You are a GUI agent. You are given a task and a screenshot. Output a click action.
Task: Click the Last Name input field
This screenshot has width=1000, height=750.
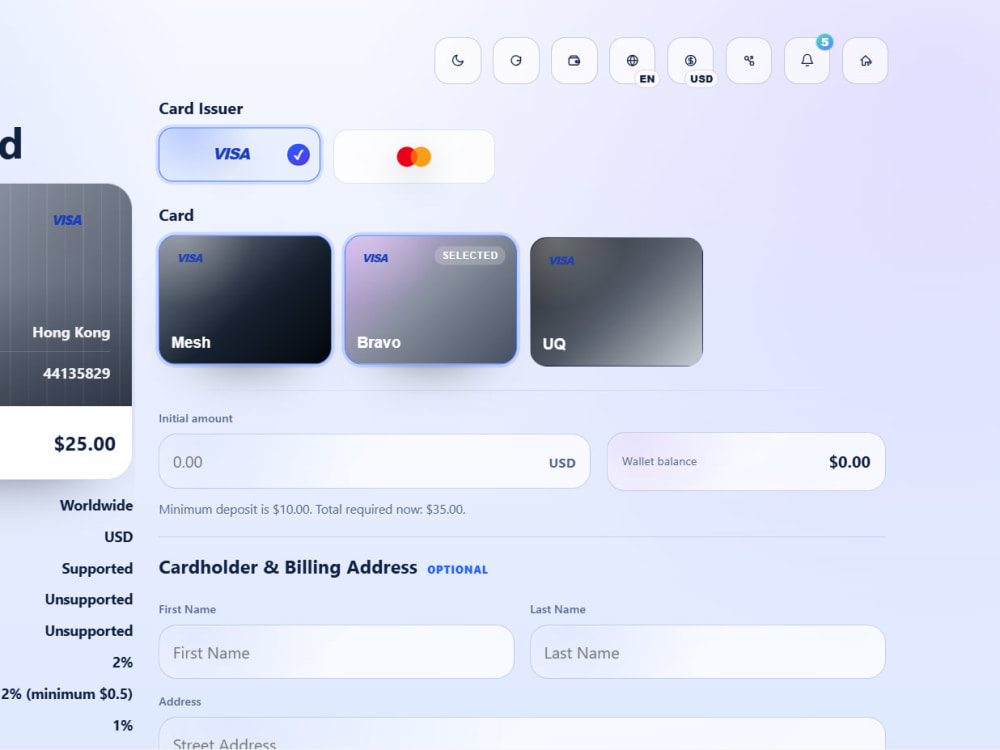(x=707, y=652)
